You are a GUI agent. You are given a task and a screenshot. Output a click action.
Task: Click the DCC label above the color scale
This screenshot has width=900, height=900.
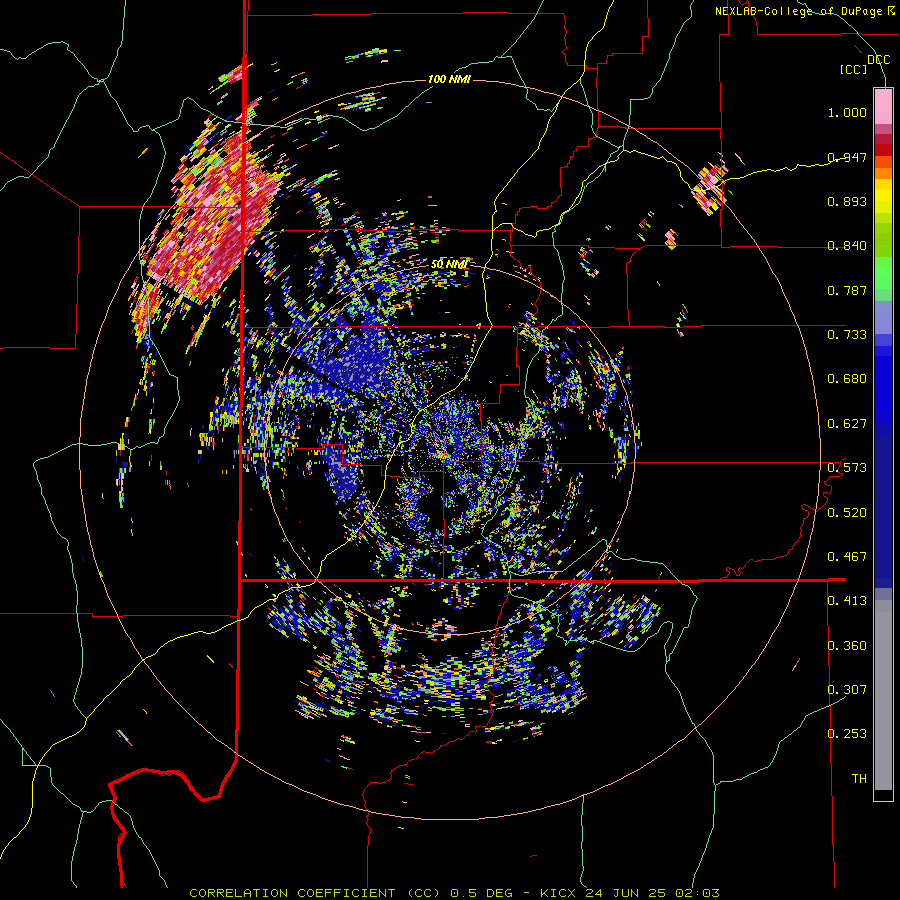point(878,59)
